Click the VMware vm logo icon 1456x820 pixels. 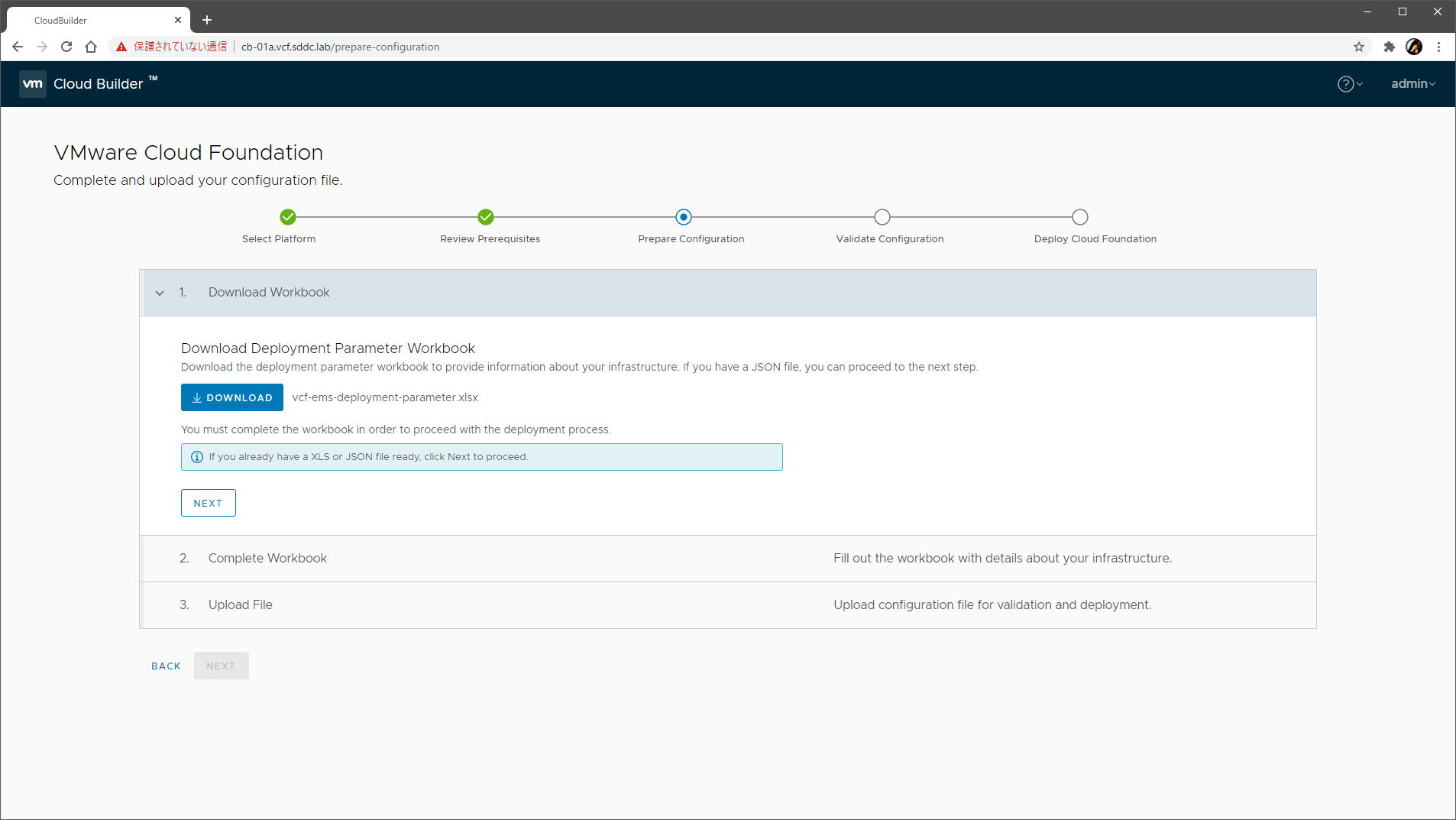33,84
